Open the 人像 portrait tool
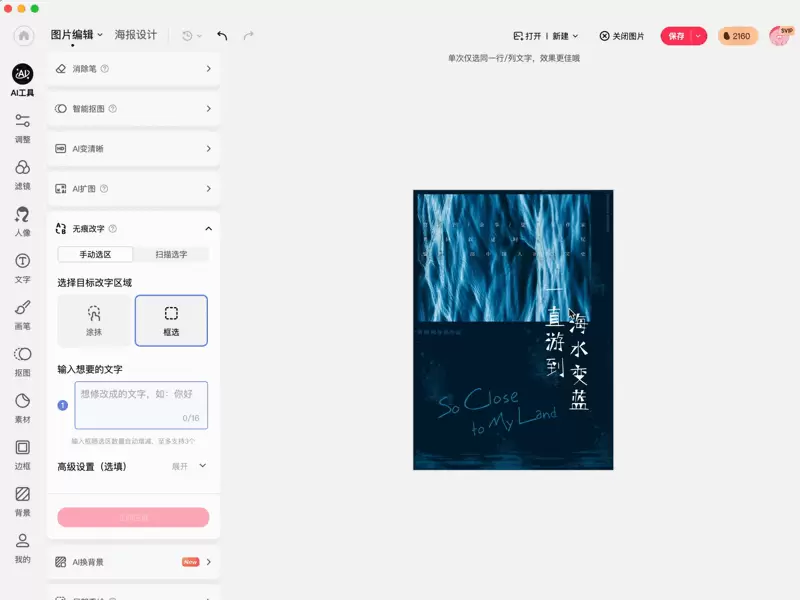The image size is (800, 600). point(22,220)
